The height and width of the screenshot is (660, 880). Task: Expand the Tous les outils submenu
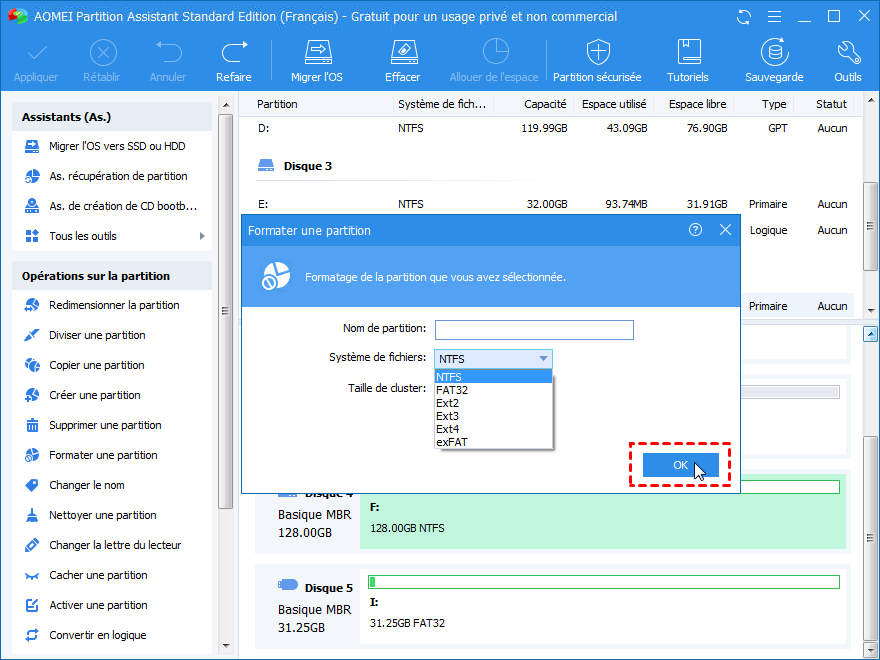202,236
